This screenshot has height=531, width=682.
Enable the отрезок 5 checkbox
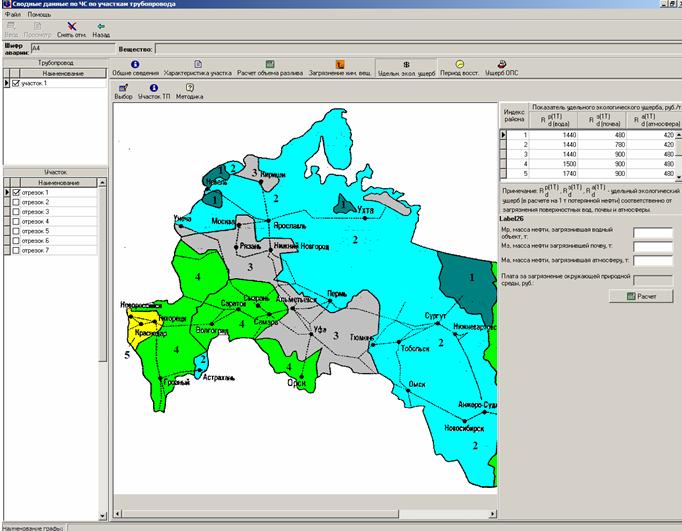15,231
